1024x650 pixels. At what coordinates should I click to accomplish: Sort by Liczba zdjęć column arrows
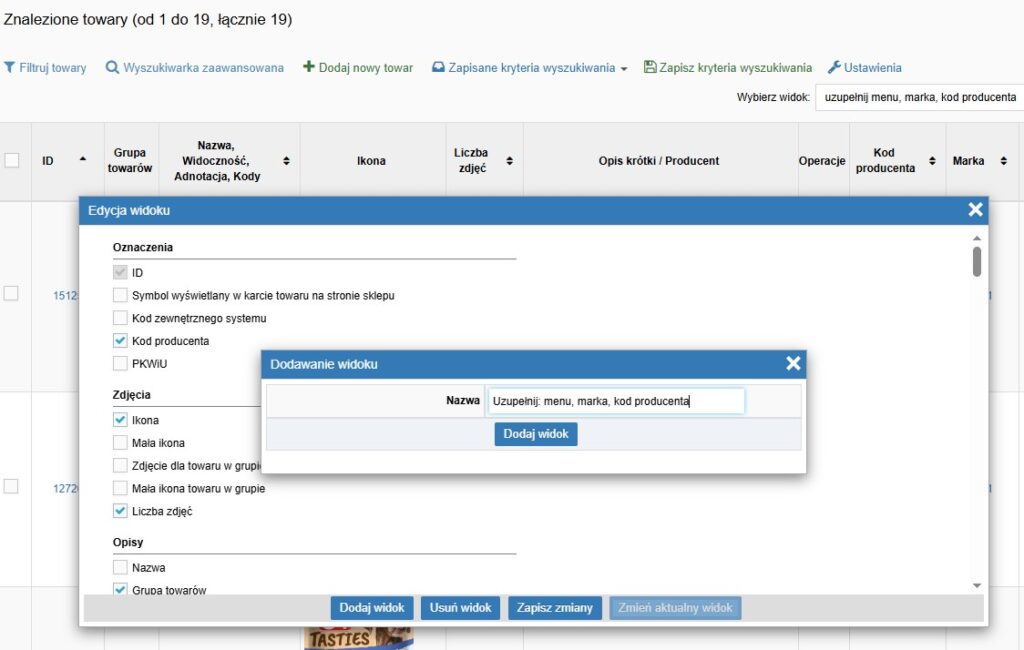509,160
